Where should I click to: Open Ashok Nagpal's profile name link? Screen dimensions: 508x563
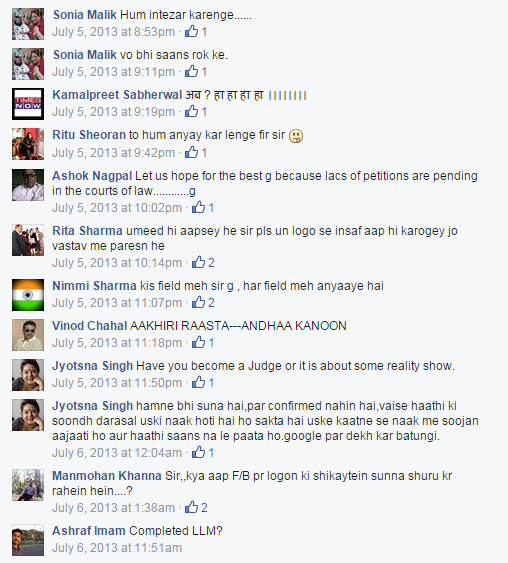click(92, 176)
